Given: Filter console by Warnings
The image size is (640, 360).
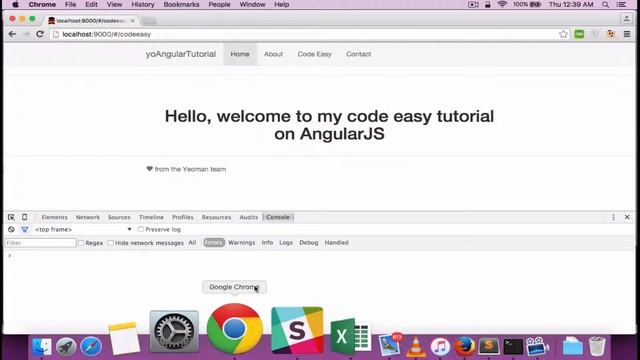Looking at the screenshot, I should tap(242, 242).
